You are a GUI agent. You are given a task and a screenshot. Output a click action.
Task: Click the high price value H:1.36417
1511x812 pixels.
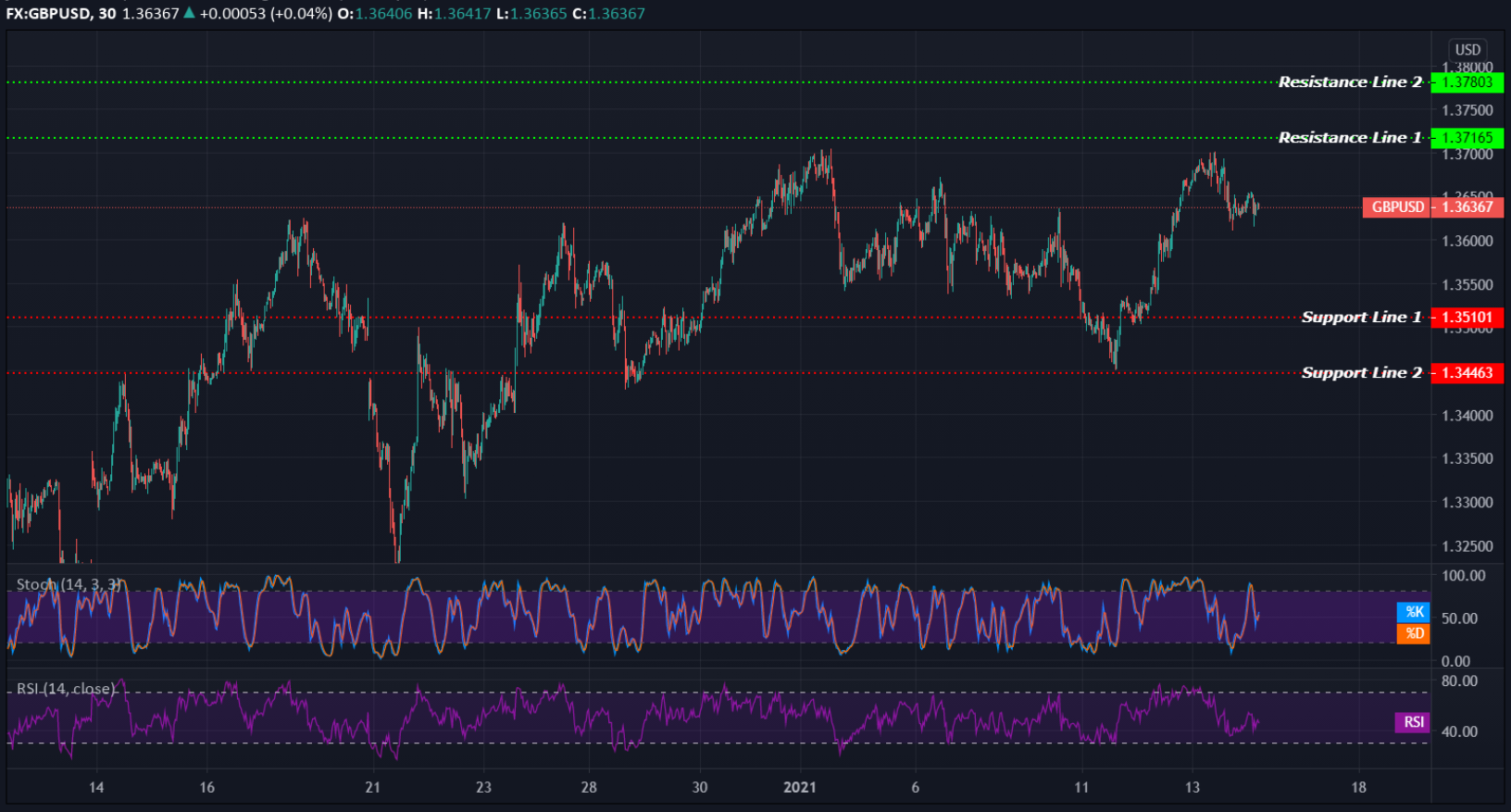point(454,13)
